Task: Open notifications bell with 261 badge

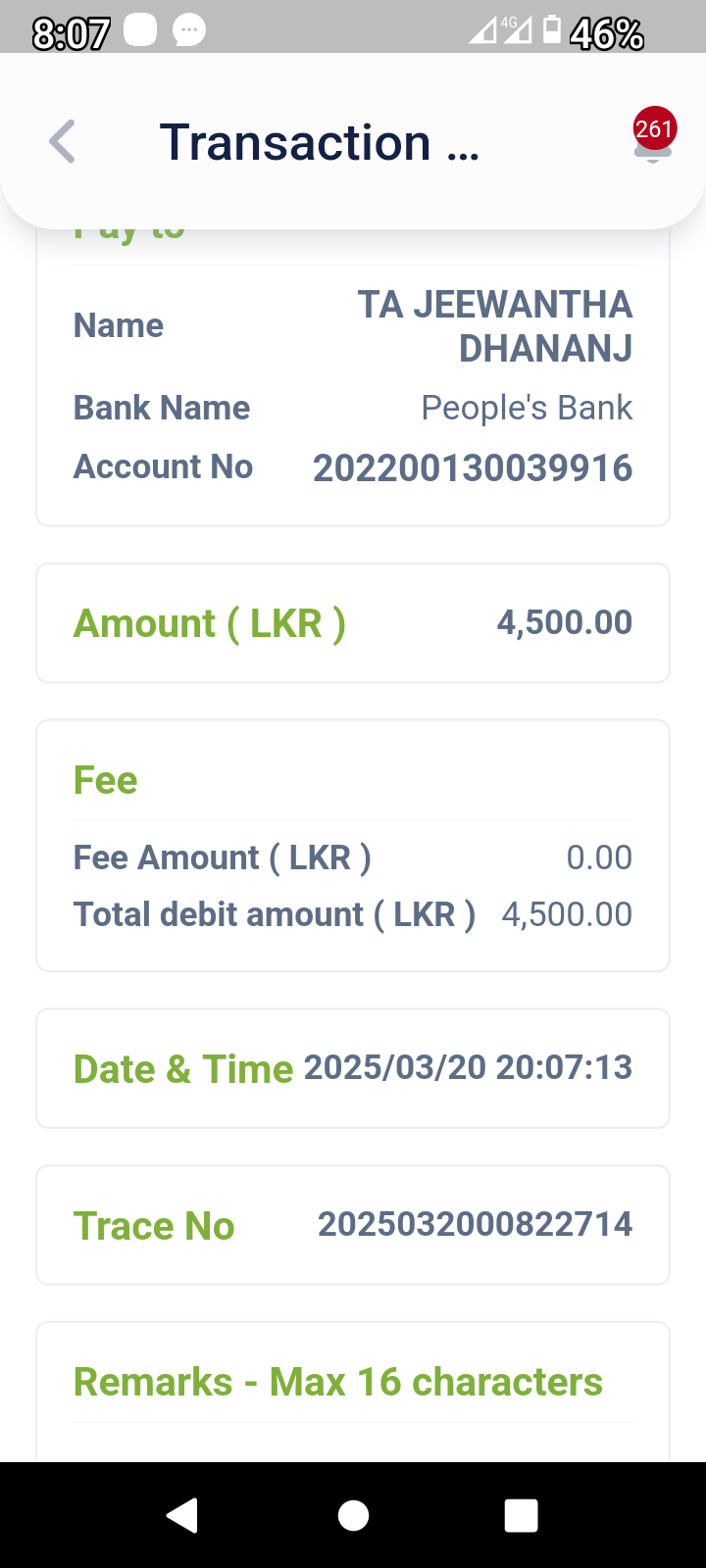Action: pos(653,137)
